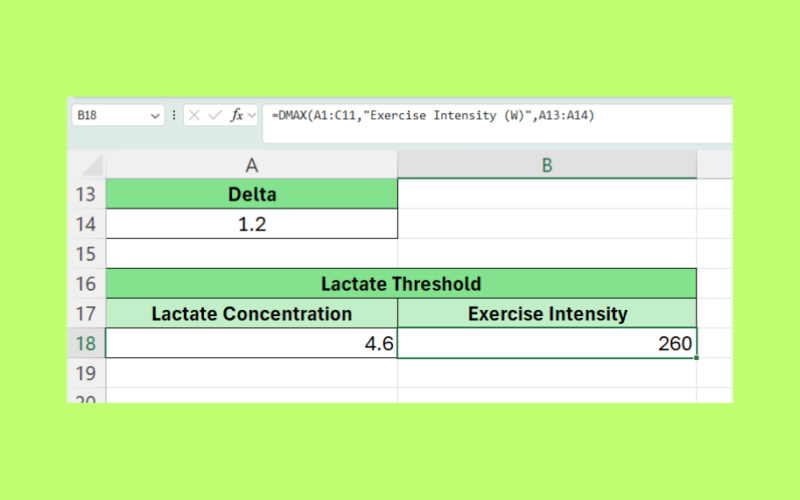This screenshot has width=800, height=500.
Task: Click the Enter checkmark icon in formula bar
Action: point(214,116)
